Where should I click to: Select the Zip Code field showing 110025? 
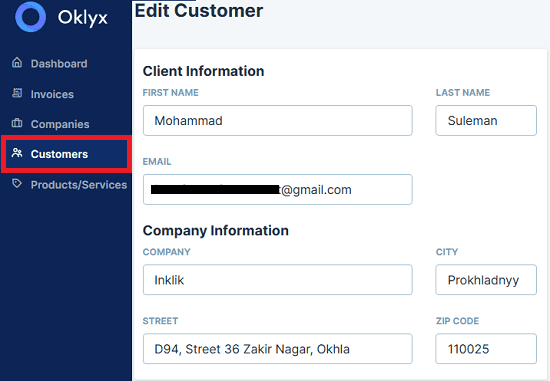point(486,349)
